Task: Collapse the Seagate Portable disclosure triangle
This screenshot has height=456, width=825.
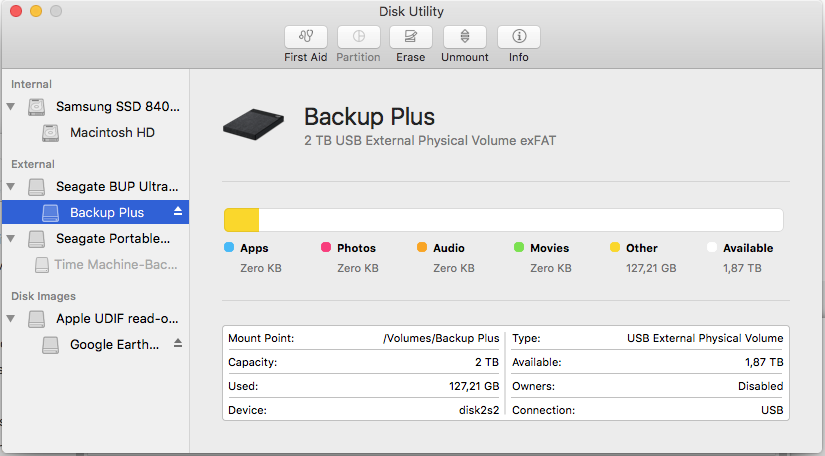Action: click(x=11, y=239)
